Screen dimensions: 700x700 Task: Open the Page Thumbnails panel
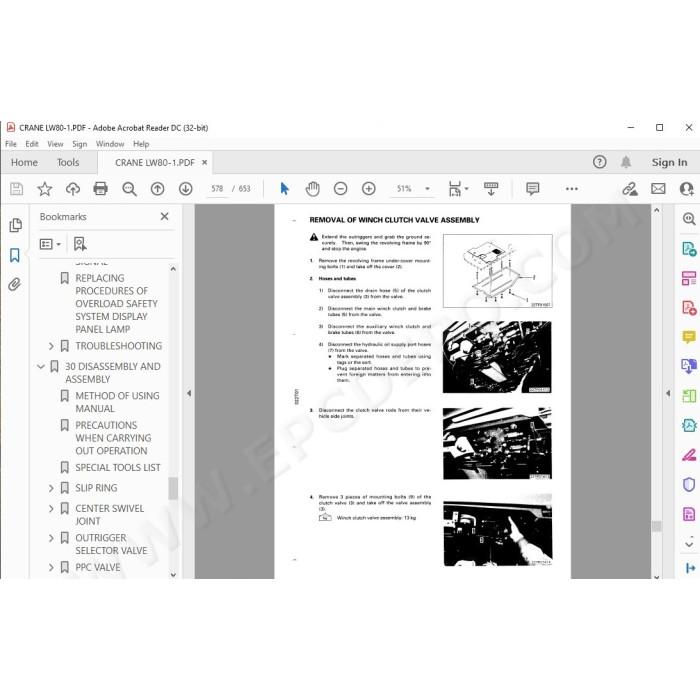point(15,225)
